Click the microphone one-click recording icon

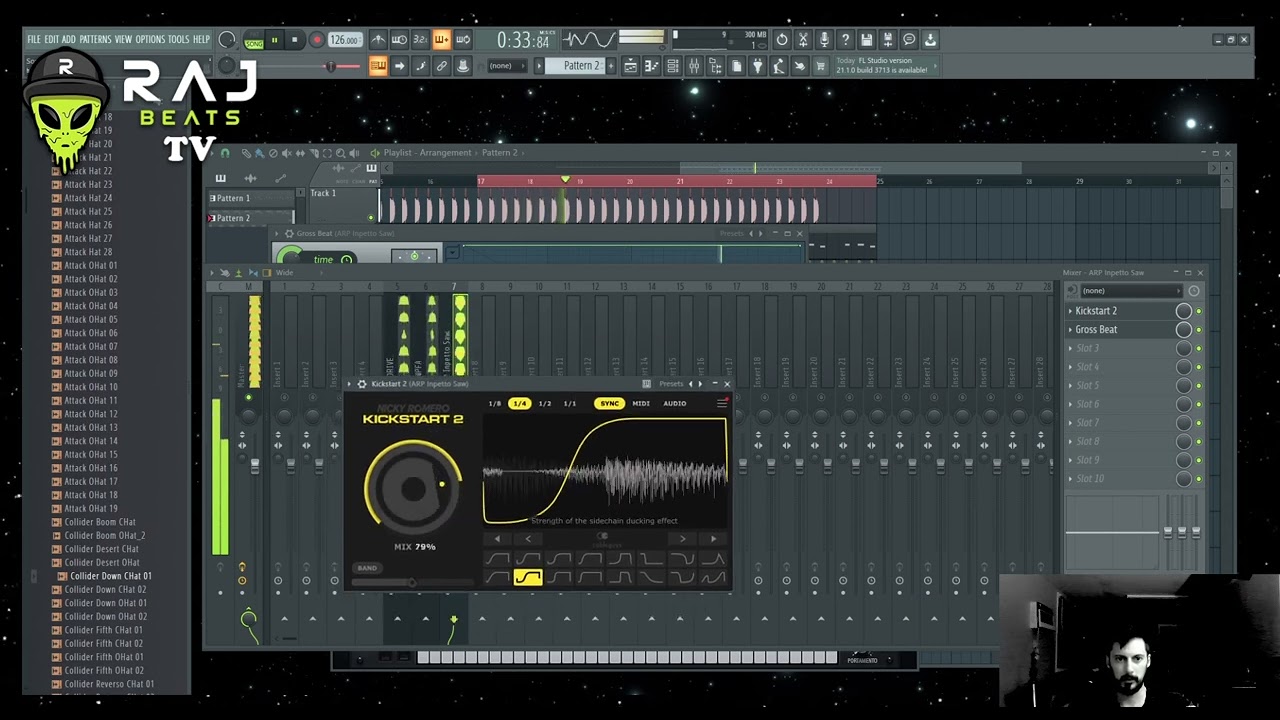click(x=824, y=40)
